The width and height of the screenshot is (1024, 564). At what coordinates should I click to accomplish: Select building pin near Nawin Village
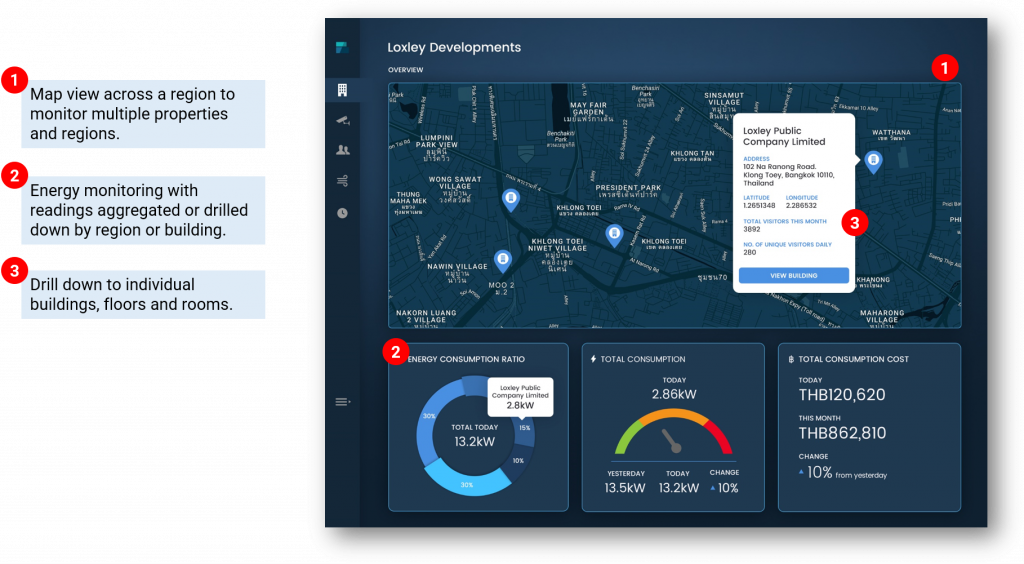pos(502,261)
